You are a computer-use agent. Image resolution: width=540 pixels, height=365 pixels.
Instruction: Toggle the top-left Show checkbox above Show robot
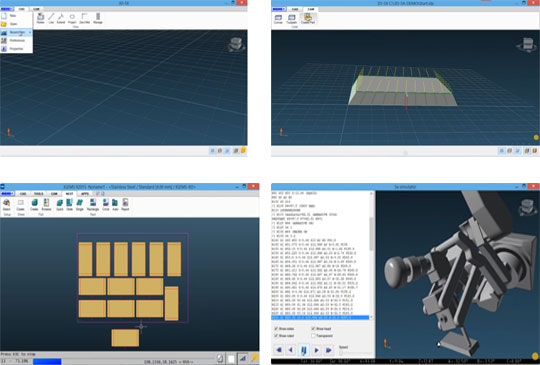pyautogui.click(x=276, y=329)
